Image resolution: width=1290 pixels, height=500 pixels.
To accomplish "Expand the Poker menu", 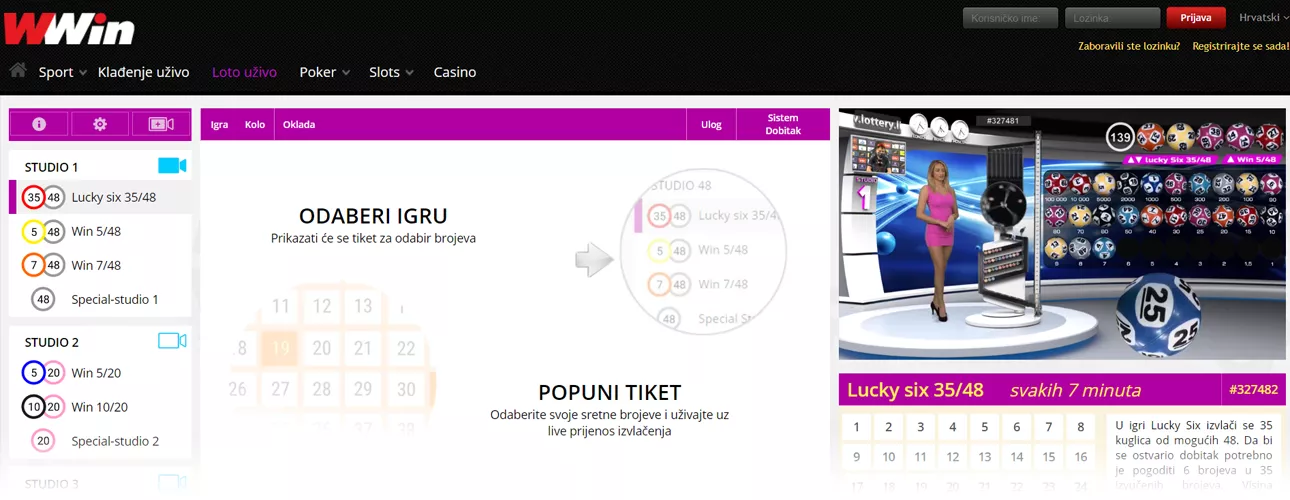I will pyautogui.click(x=324, y=72).
